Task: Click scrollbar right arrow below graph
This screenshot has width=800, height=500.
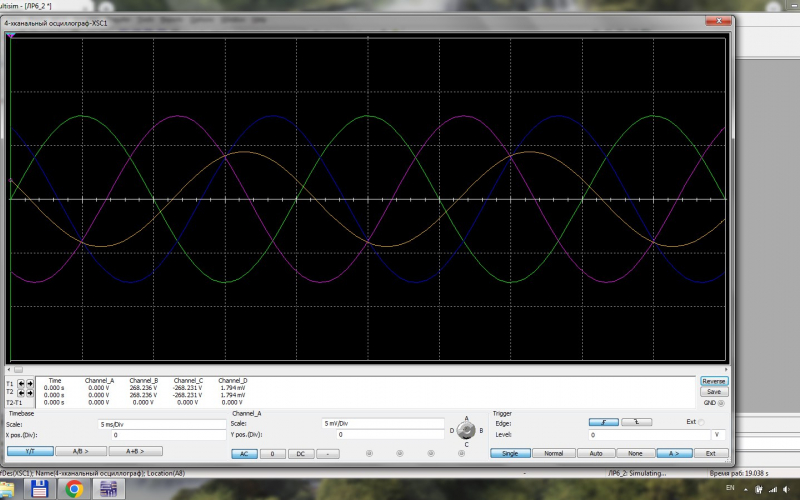Action: tap(727, 369)
